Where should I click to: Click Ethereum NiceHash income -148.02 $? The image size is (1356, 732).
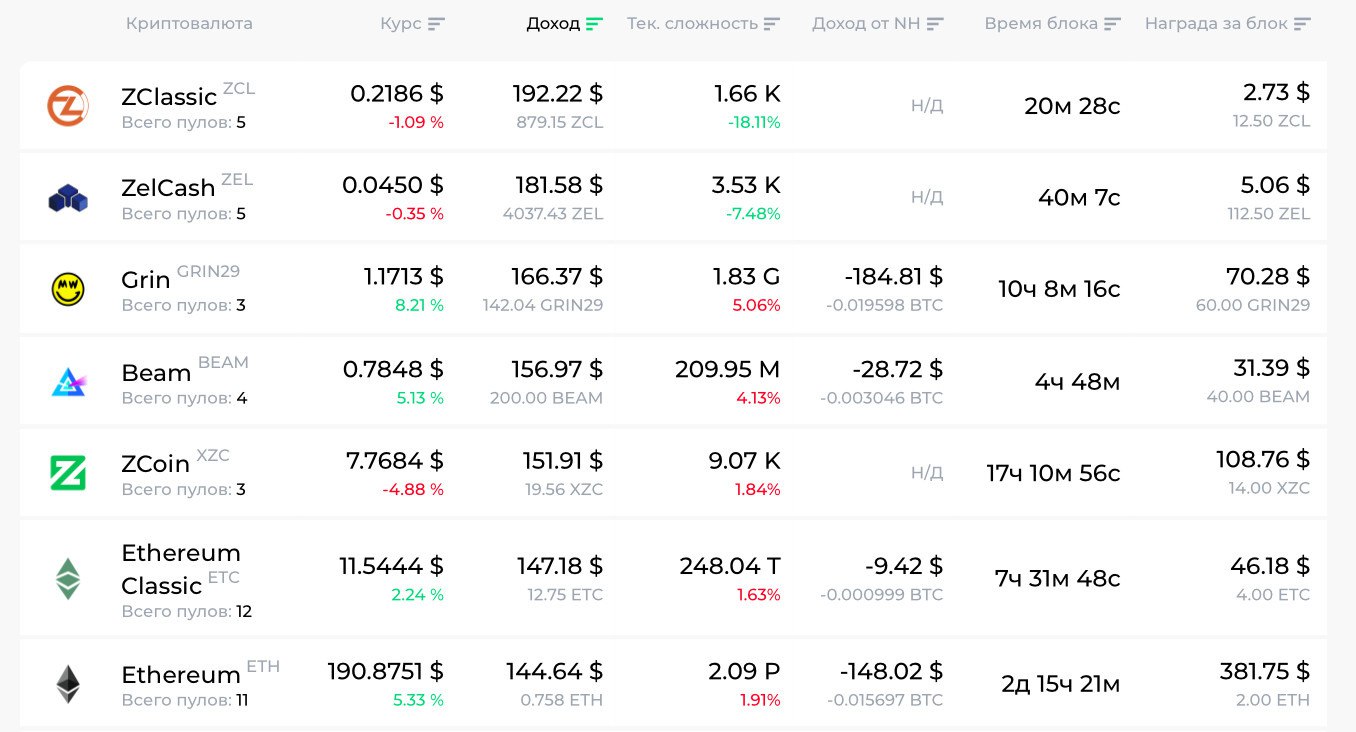[x=892, y=671]
